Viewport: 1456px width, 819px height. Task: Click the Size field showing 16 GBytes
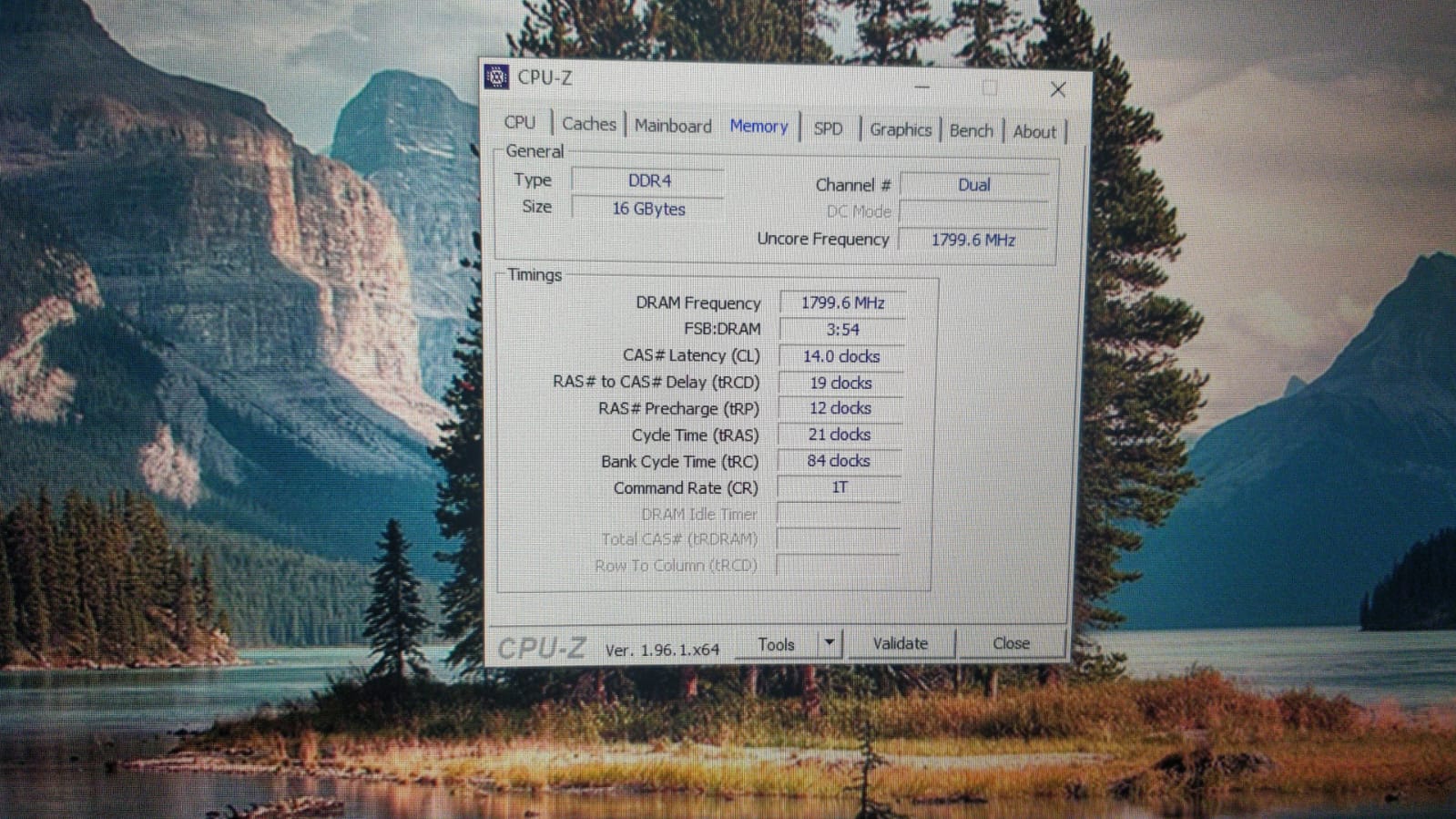tap(648, 209)
